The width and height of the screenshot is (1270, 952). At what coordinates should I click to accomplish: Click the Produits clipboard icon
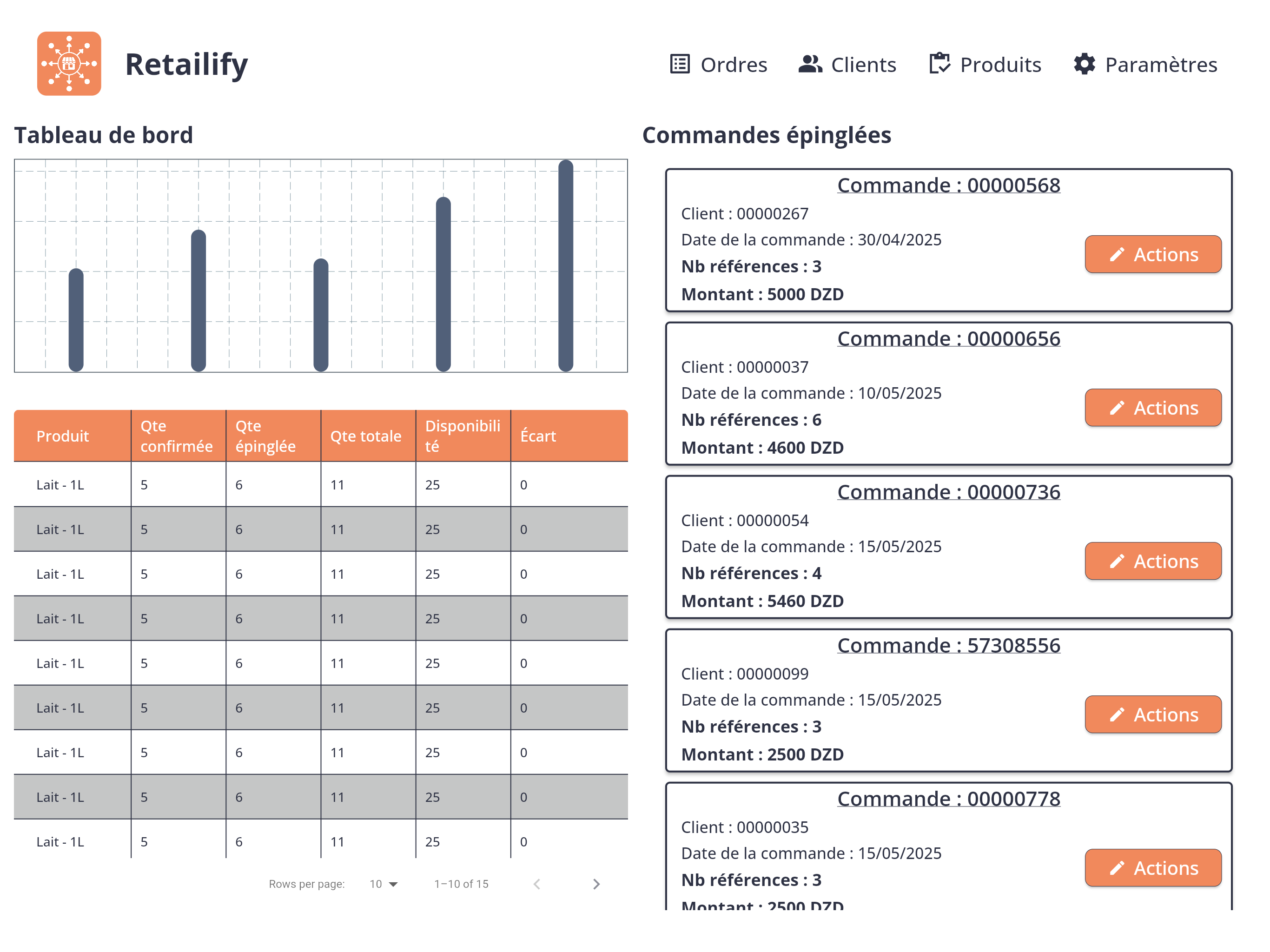(x=939, y=64)
